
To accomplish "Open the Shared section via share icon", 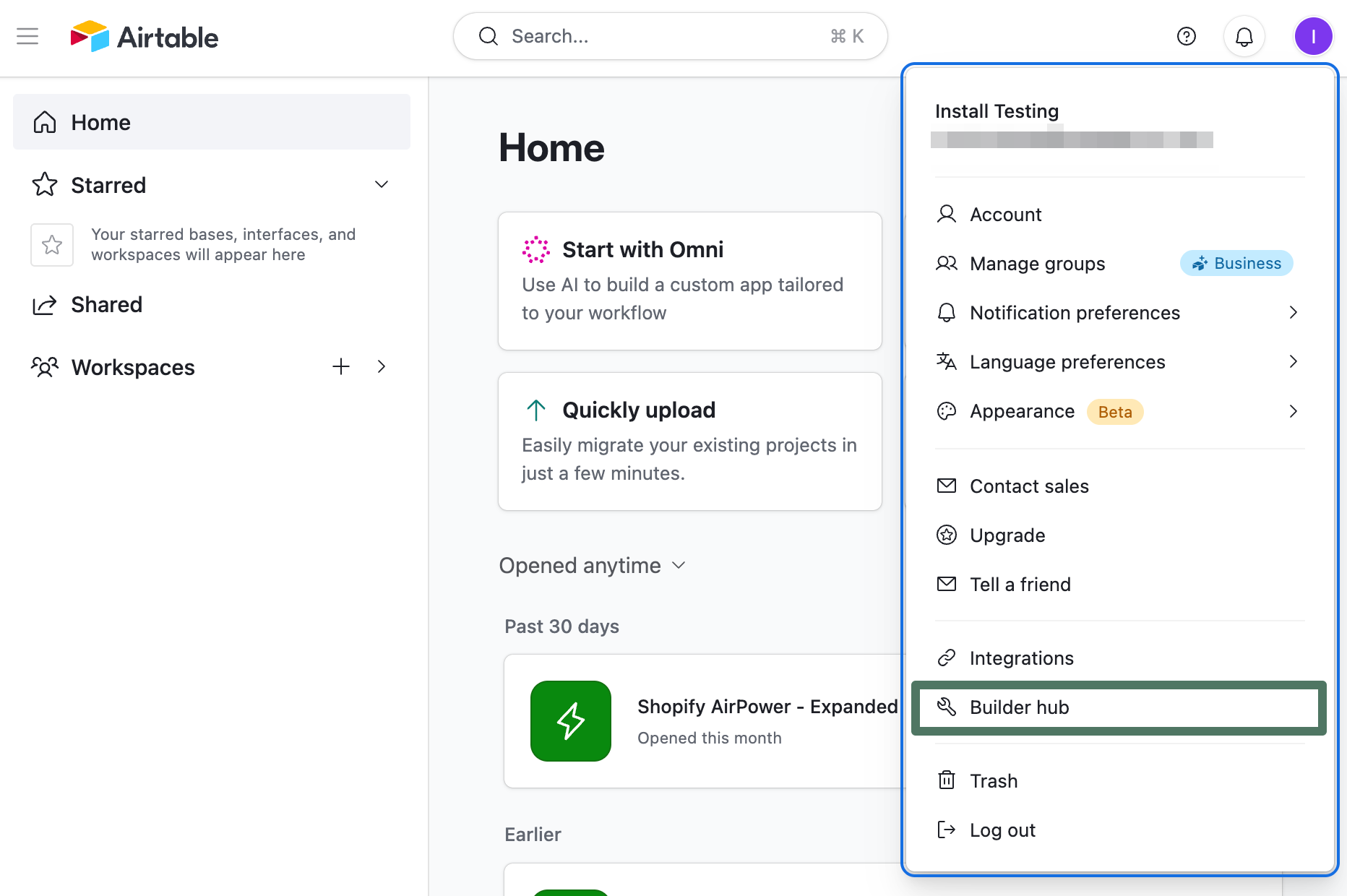I will tap(44, 305).
